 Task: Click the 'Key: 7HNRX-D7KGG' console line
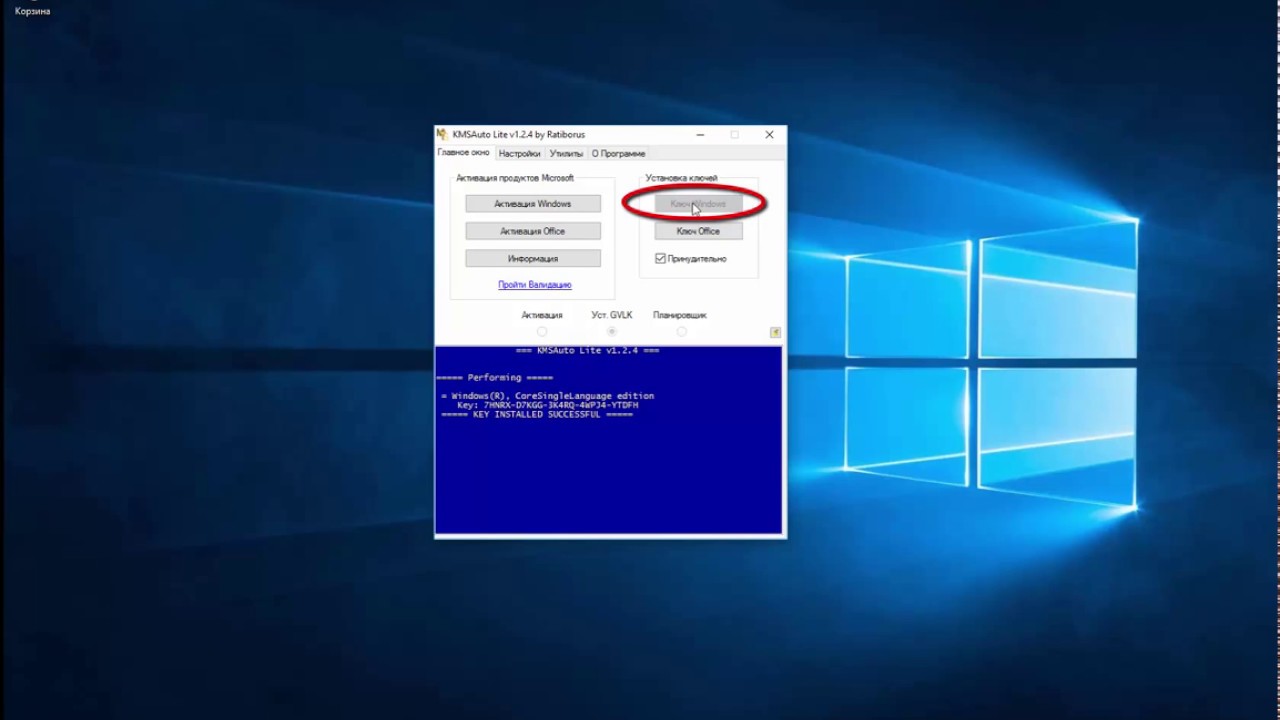[x=548, y=405]
